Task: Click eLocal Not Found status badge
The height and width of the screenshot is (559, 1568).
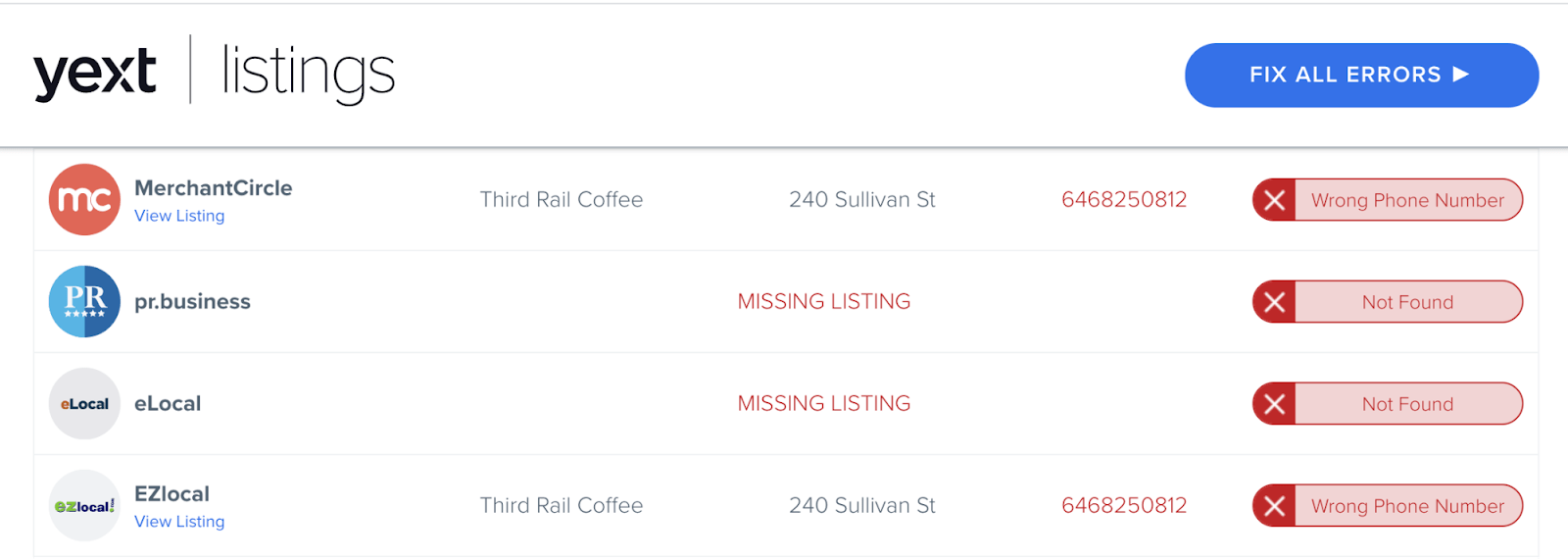Action: click(1407, 404)
